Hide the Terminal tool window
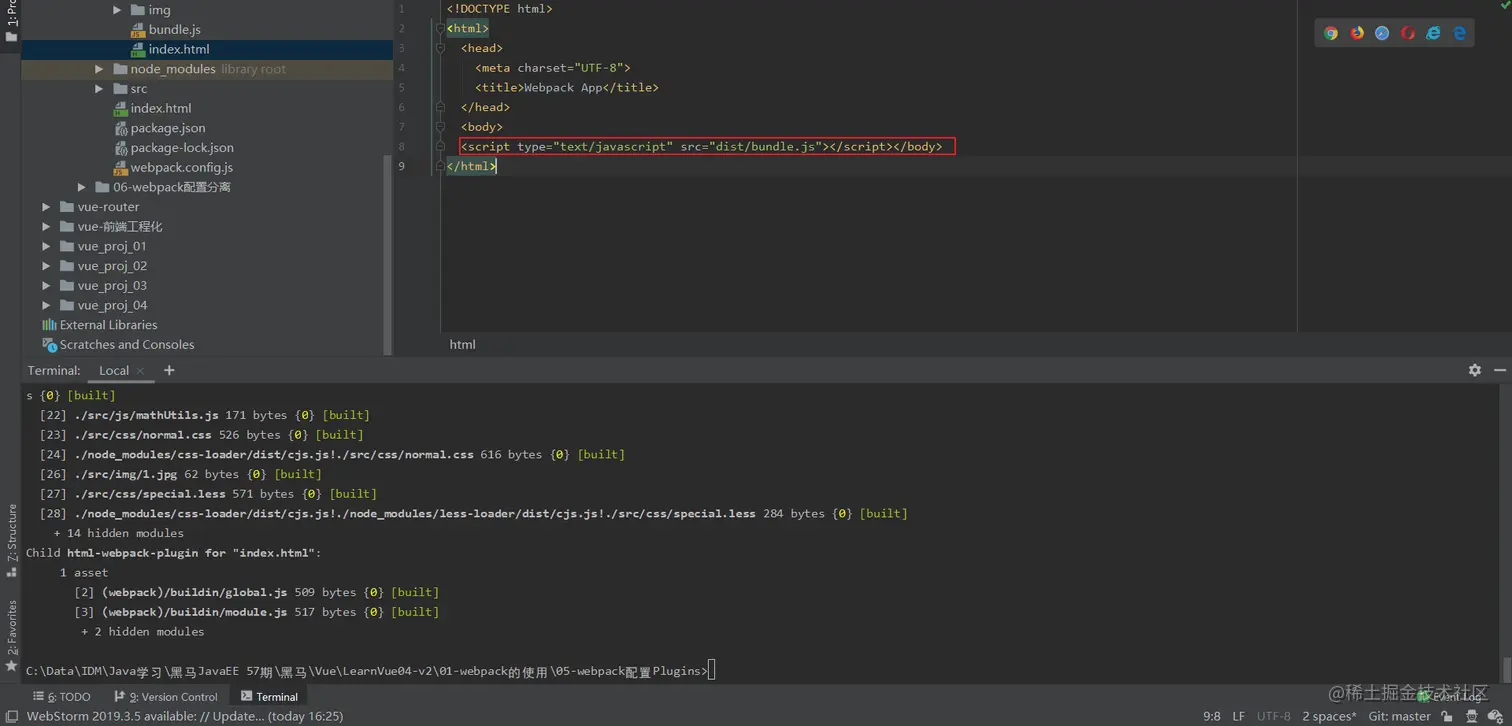This screenshot has height=726, width=1512. (1500, 370)
